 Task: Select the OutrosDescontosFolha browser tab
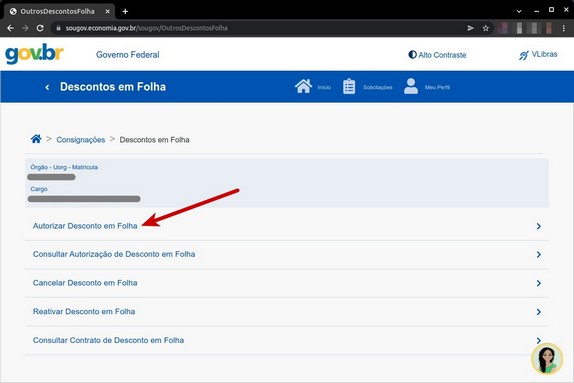[59, 11]
